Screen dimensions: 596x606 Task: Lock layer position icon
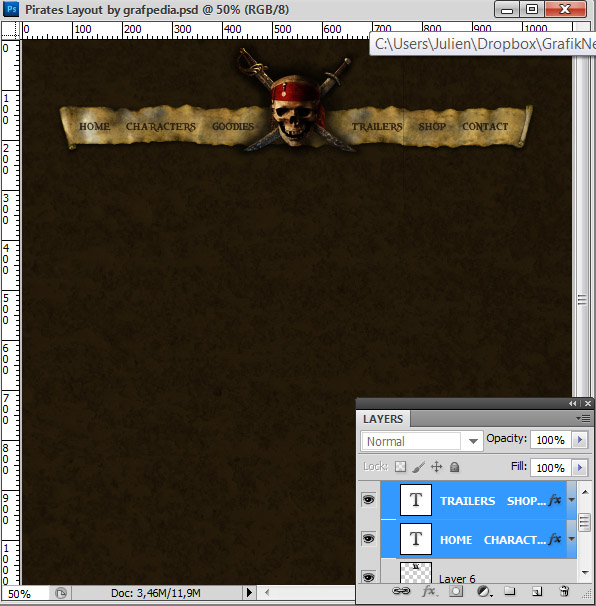(x=436, y=467)
